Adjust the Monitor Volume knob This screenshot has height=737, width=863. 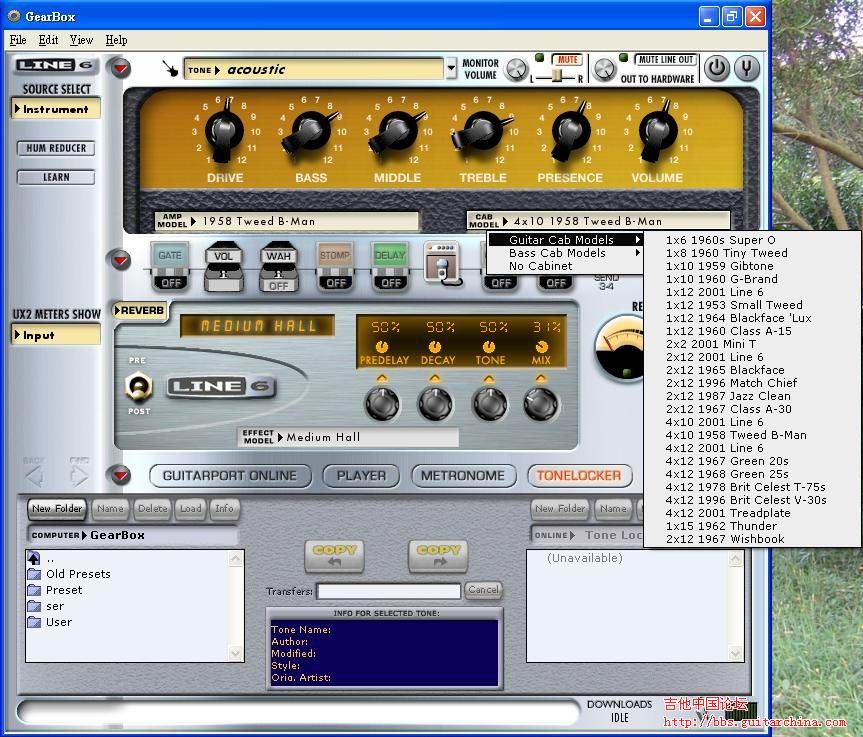(x=516, y=69)
